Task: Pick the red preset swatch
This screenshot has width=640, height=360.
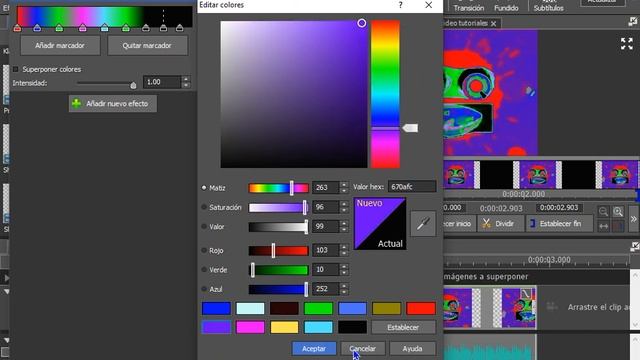Action: 421,308
